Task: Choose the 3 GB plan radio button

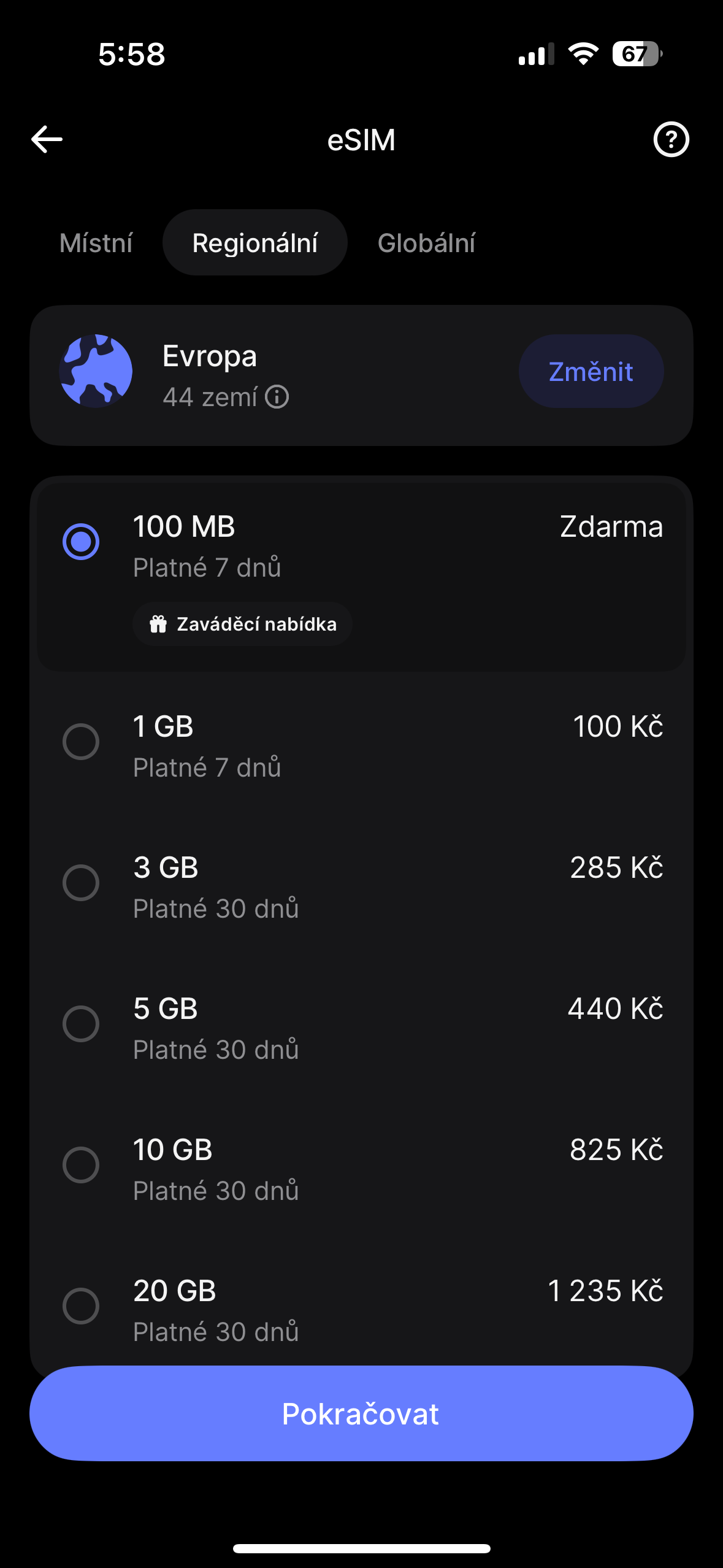Action: click(x=81, y=883)
